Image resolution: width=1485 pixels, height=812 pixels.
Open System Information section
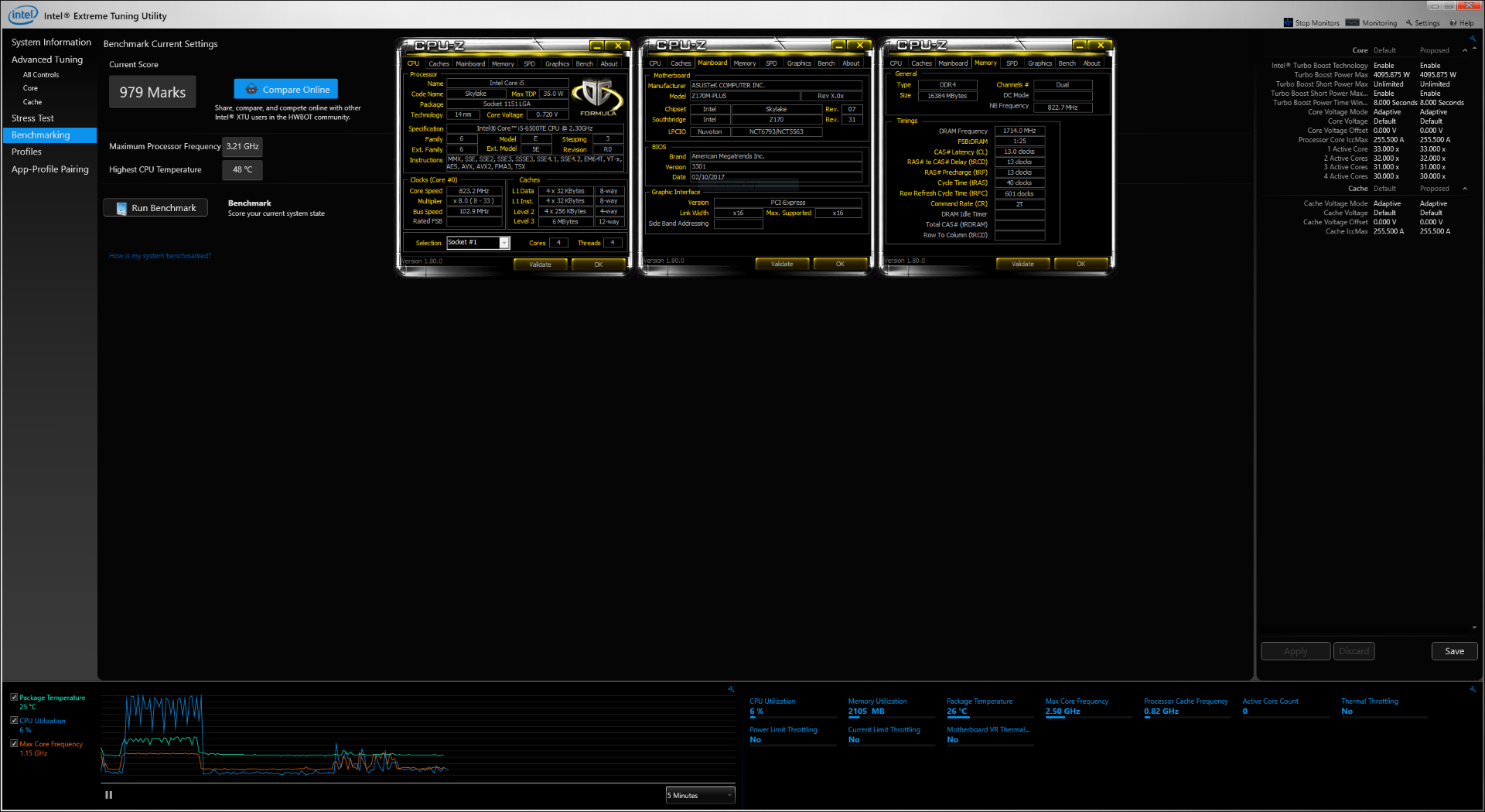click(51, 43)
